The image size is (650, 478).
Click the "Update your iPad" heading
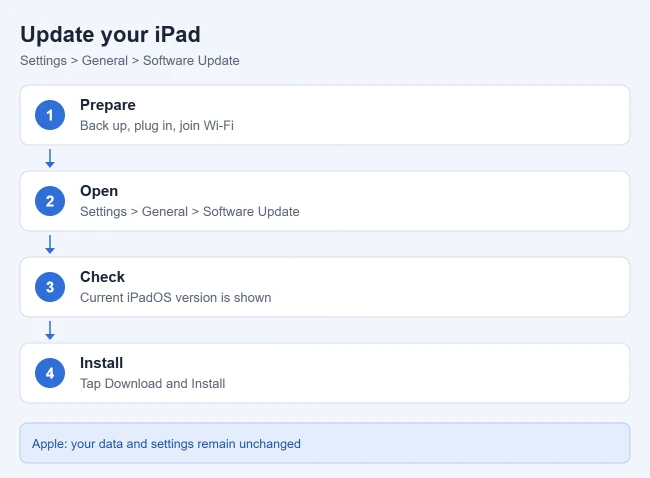(x=110, y=34)
